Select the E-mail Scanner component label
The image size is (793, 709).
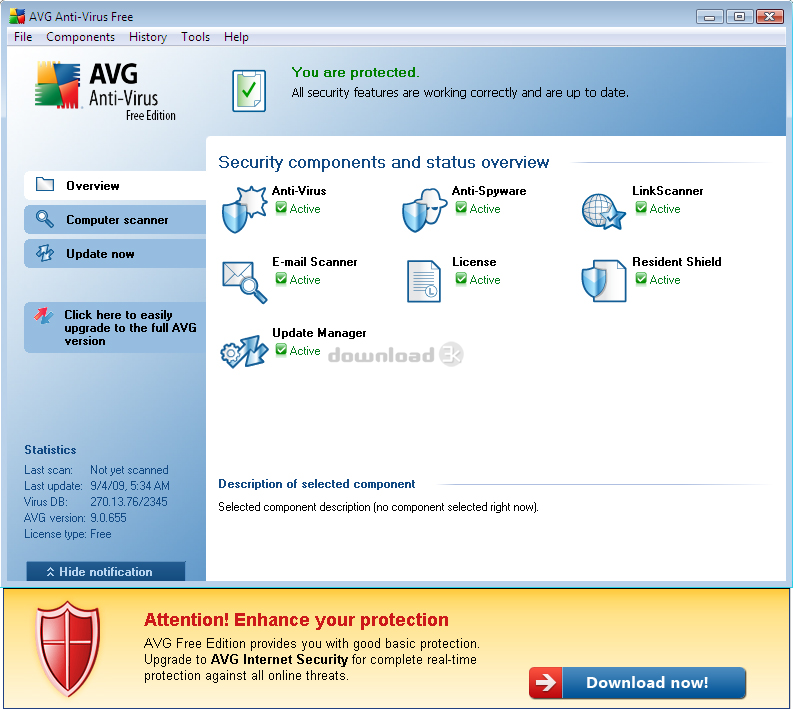click(x=315, y=261)
